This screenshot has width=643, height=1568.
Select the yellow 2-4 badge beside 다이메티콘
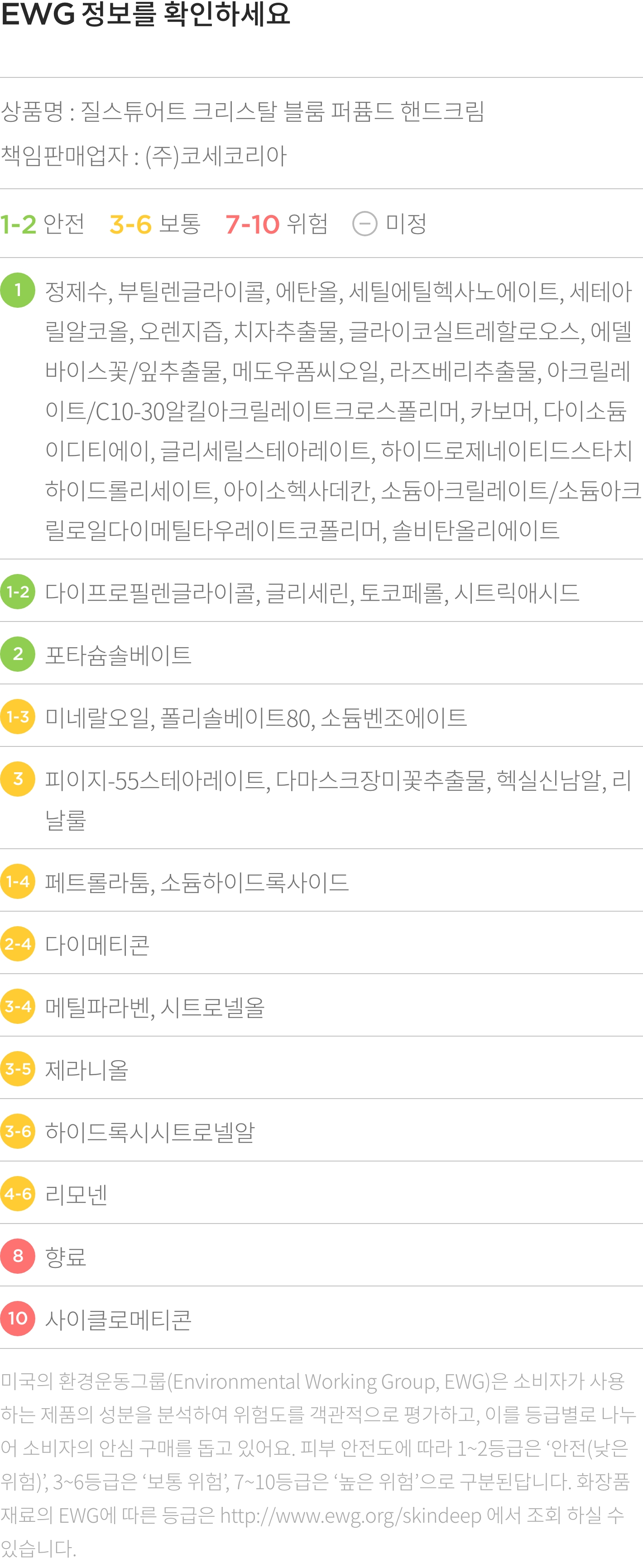[x=18, y=944]
